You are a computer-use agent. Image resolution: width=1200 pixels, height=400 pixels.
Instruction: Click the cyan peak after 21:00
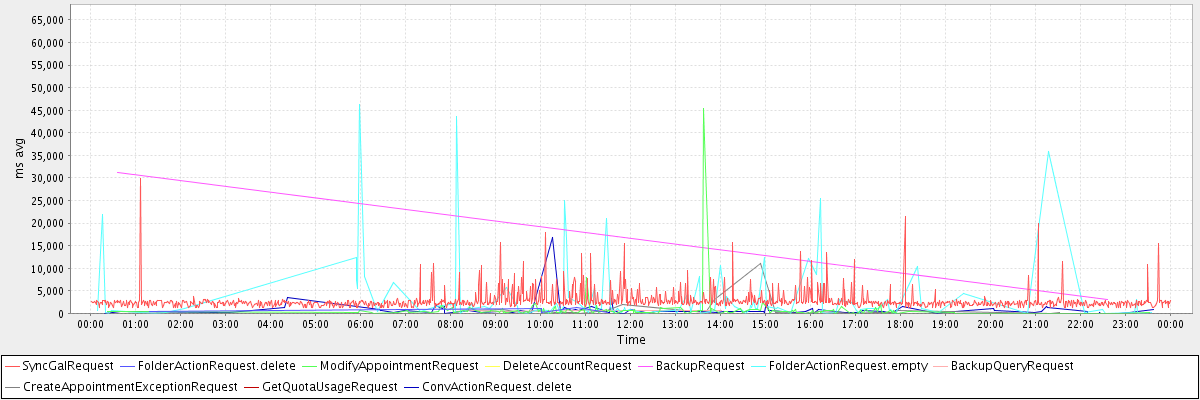click(x=1048, y=152)
